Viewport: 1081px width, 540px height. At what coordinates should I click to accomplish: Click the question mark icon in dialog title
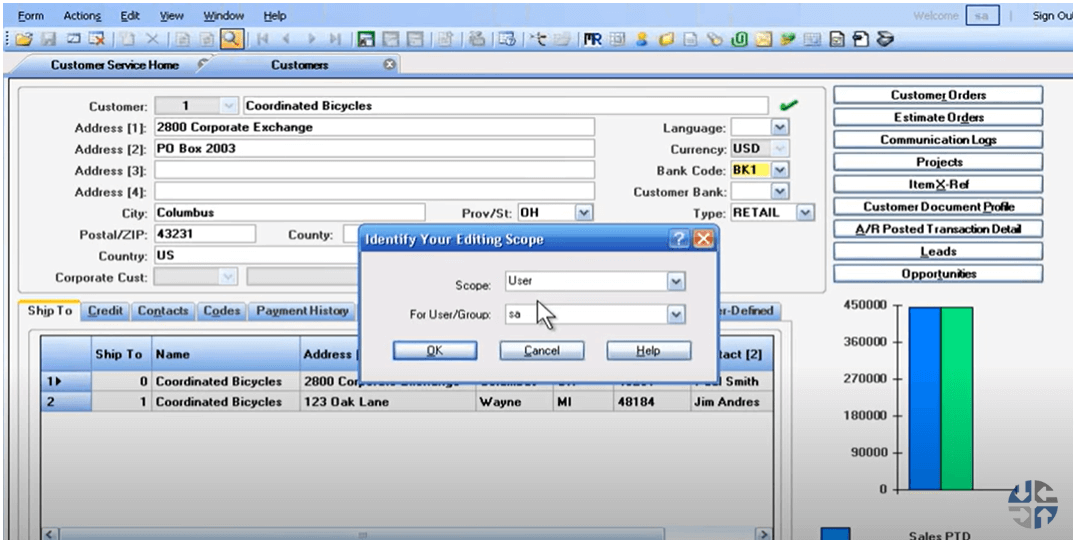pyautogui.click(x=679, y=239)
